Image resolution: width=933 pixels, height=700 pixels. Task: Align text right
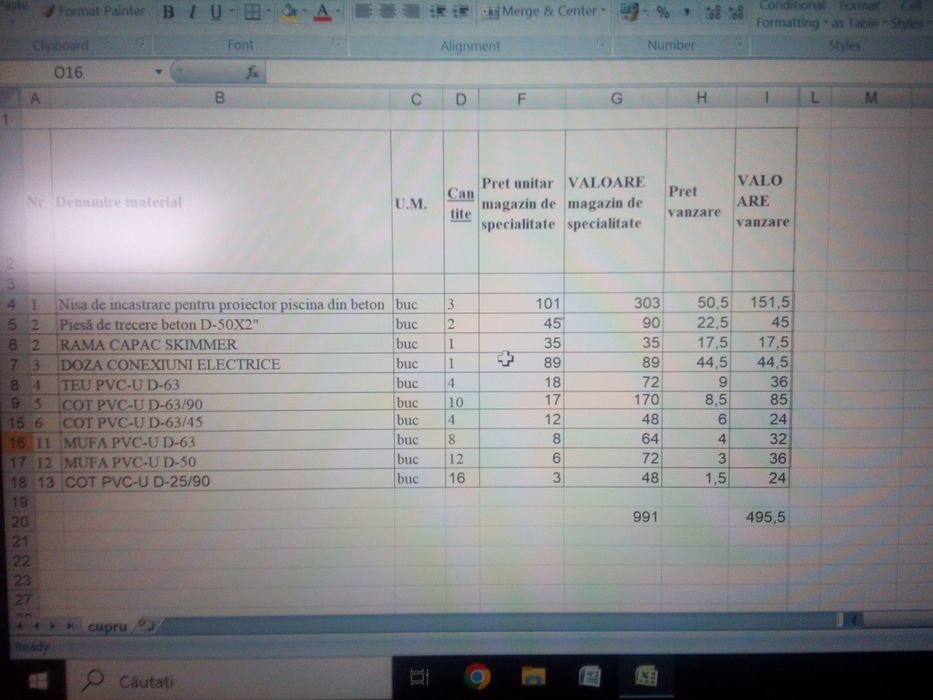(411, 11)
